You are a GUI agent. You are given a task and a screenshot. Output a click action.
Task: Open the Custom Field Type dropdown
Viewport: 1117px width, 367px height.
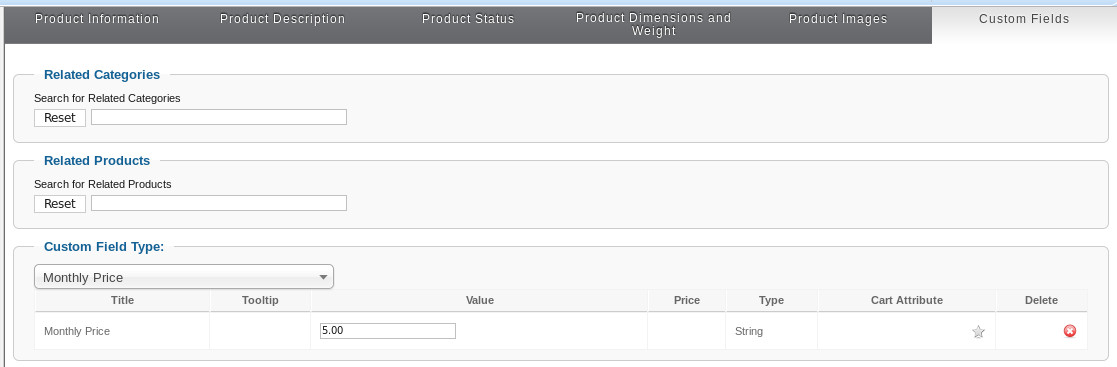click(x=184, y=277)
